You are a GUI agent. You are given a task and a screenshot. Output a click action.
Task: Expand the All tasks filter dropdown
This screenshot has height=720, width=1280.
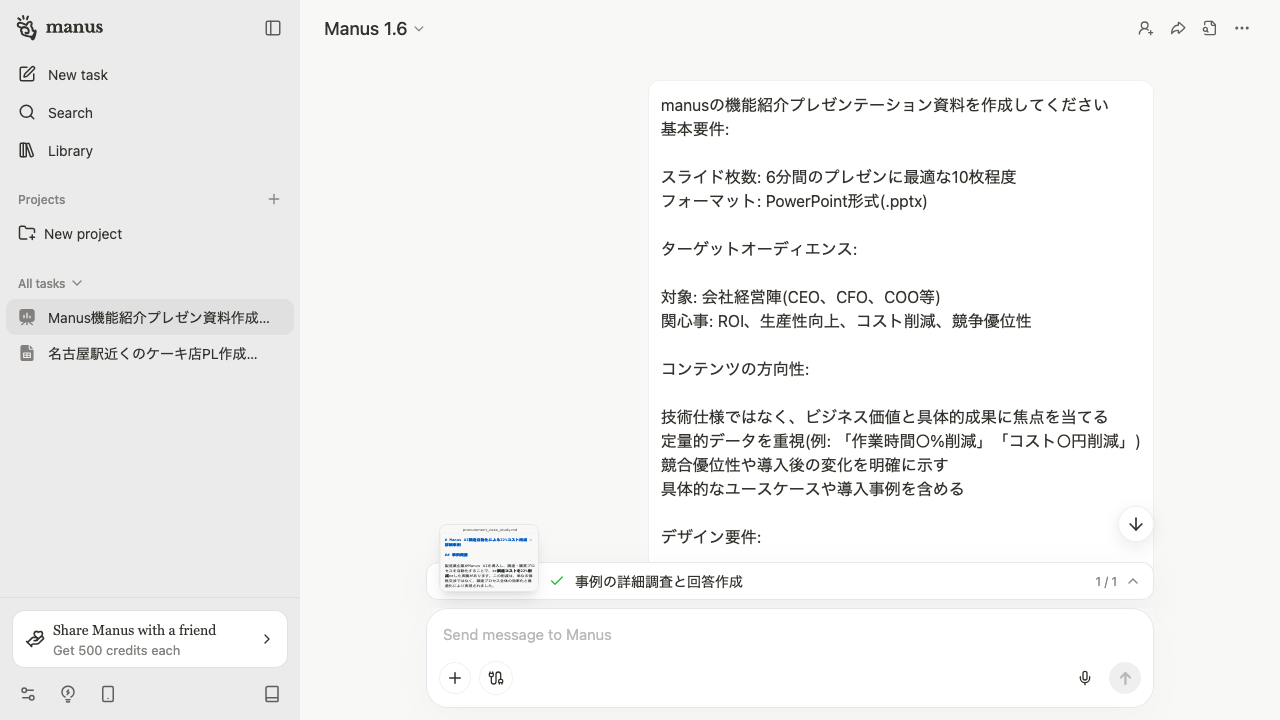[50, 284]
